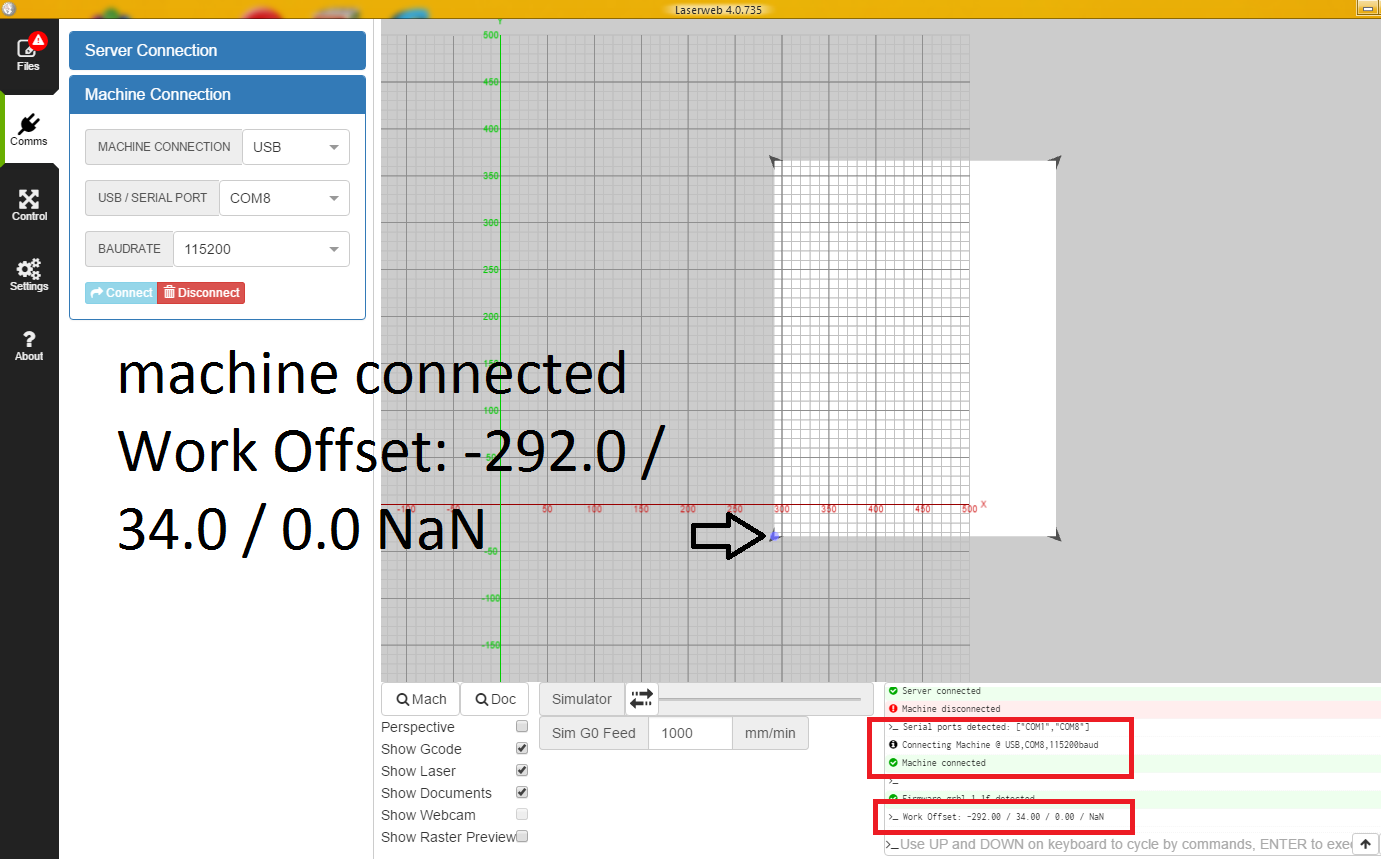Open the Baudrate 115200 dropdown
The image size is (1381, 859).
pos(261,249)
